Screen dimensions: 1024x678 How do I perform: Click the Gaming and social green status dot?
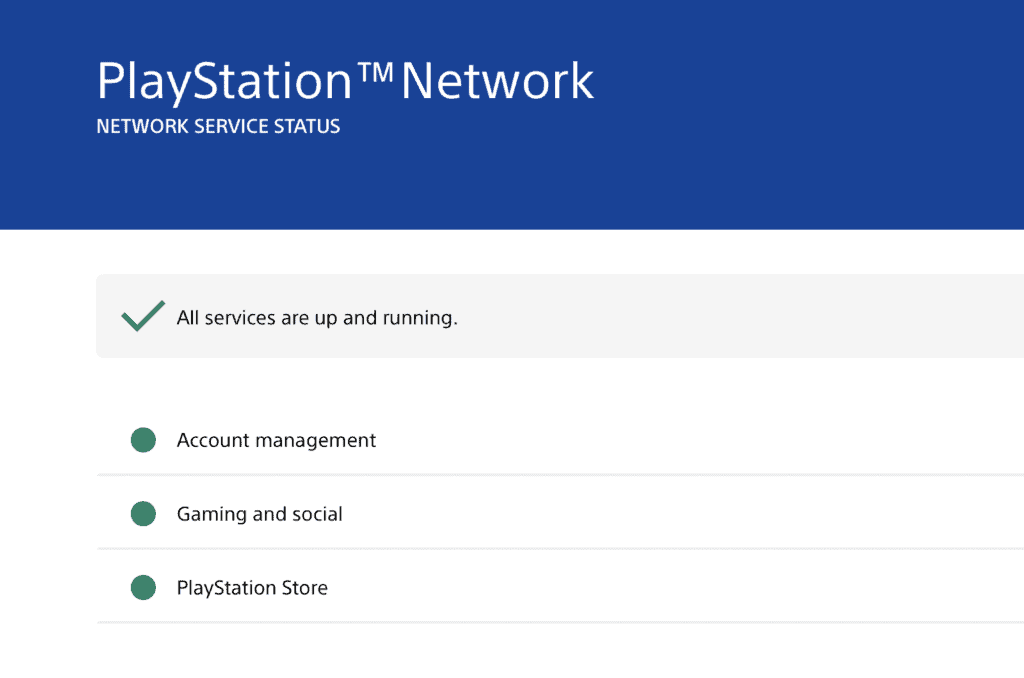pyautogui.click(x=143, y=514)
